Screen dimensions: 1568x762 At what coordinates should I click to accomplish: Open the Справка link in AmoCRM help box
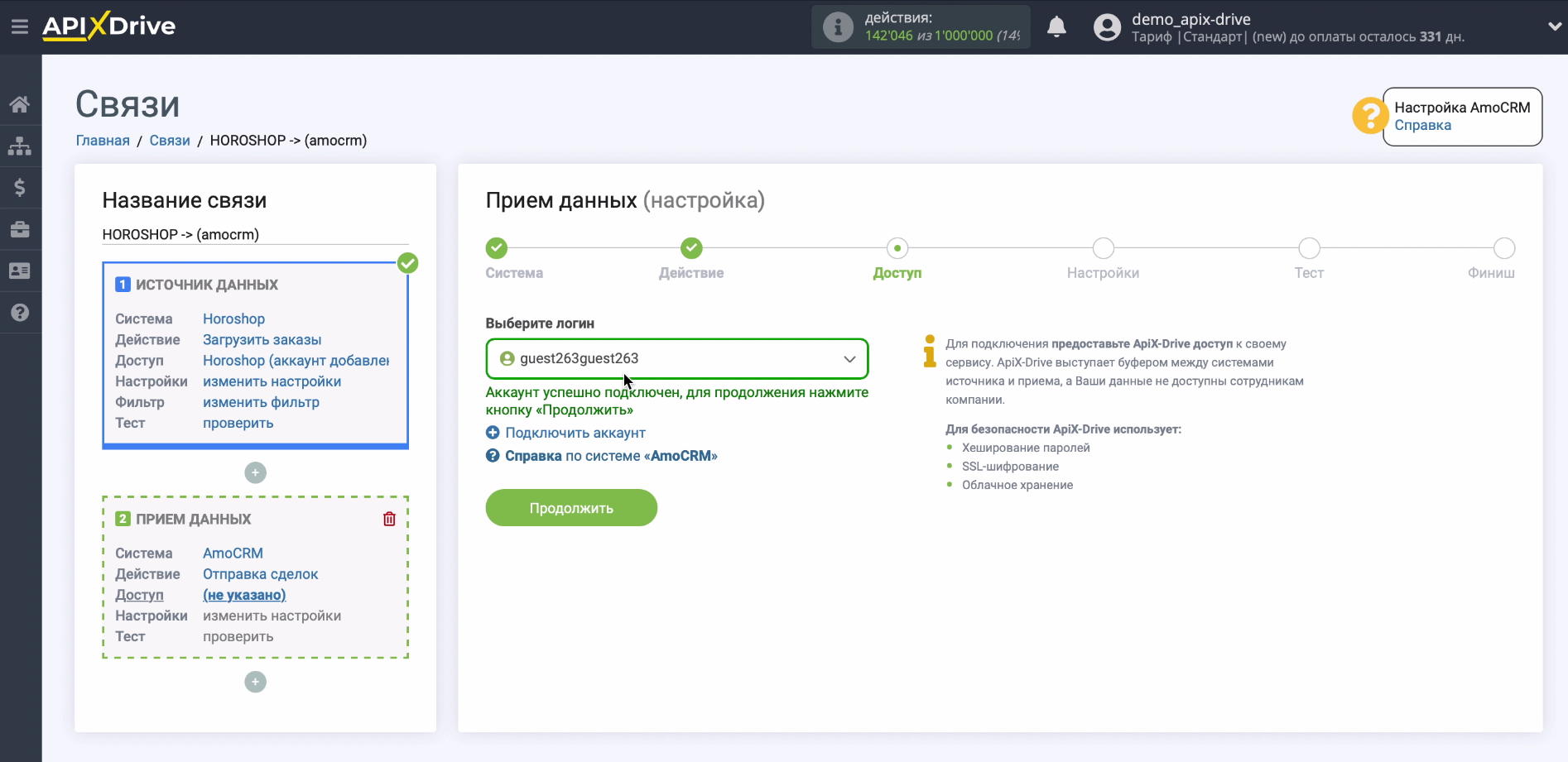point(1422,125)
